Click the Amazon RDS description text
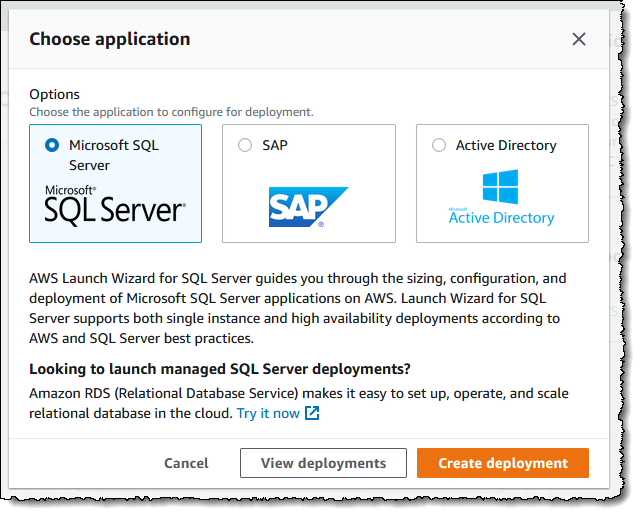Viewport: 641px width, 516px height. point(299,403)
